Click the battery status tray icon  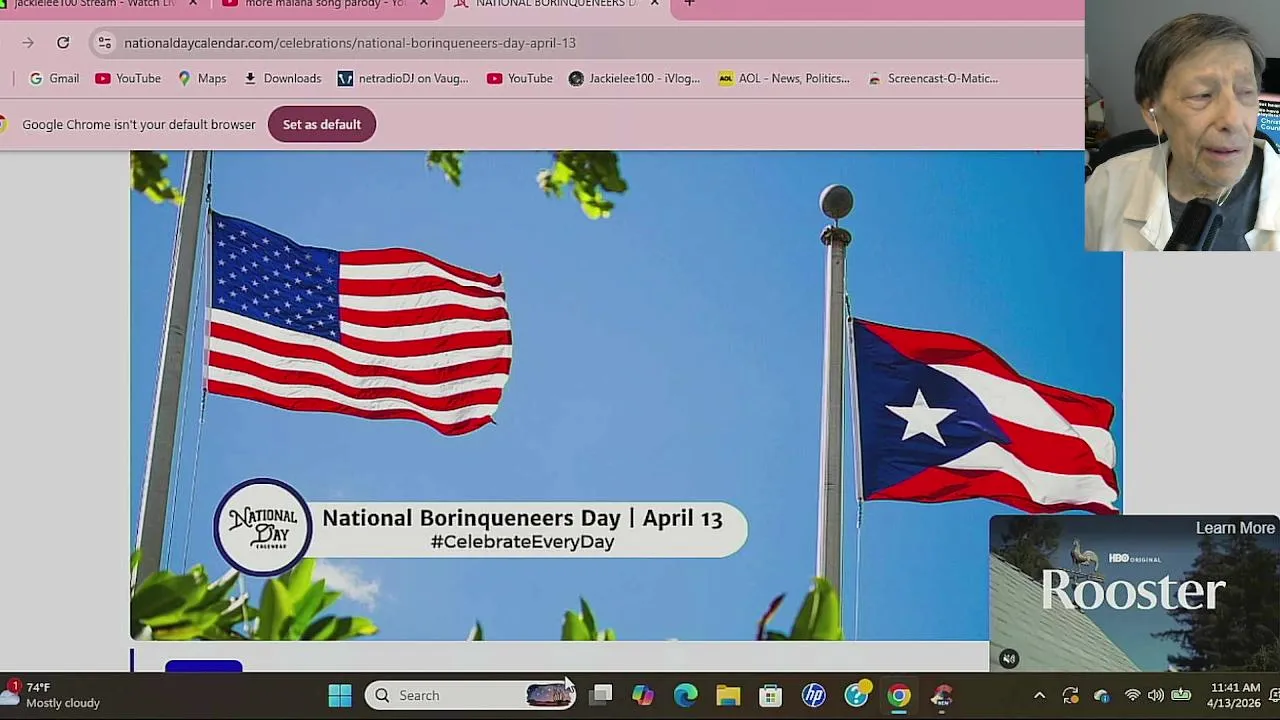pos(1181,696)
